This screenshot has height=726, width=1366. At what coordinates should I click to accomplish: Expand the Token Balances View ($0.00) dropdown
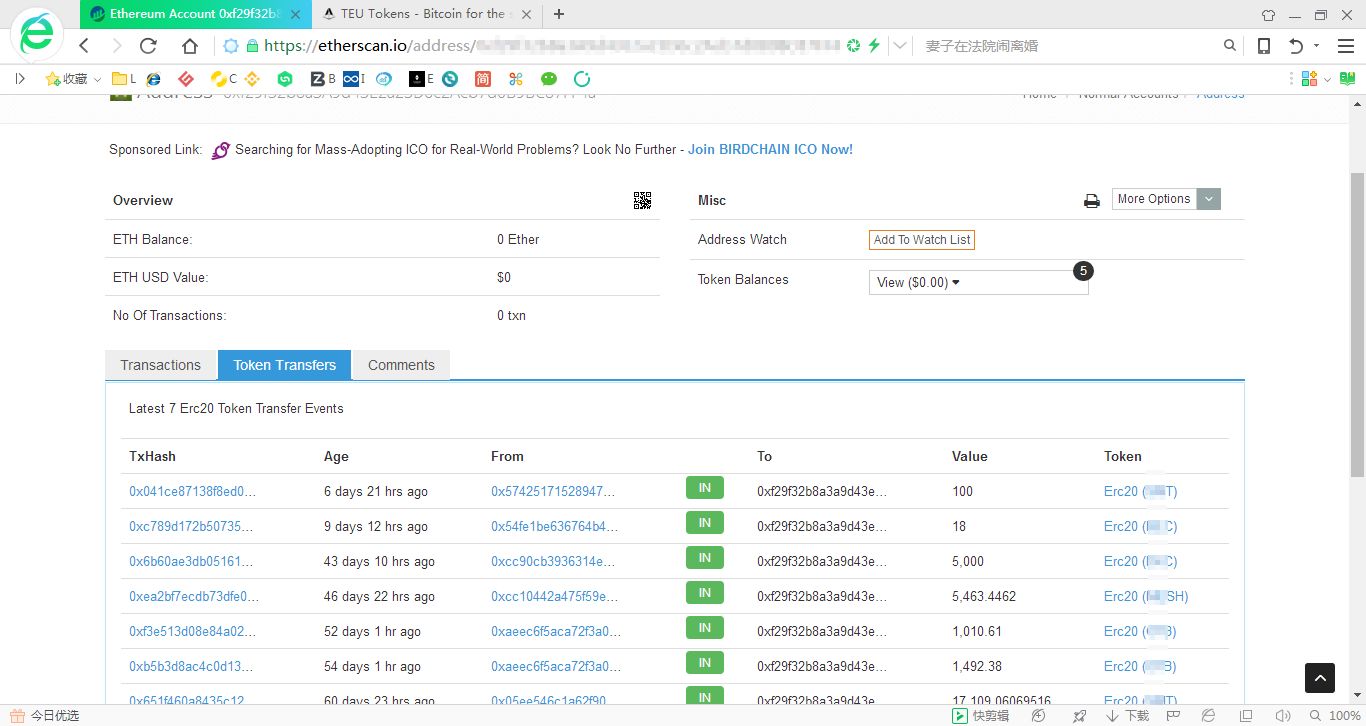coord(915,283)
